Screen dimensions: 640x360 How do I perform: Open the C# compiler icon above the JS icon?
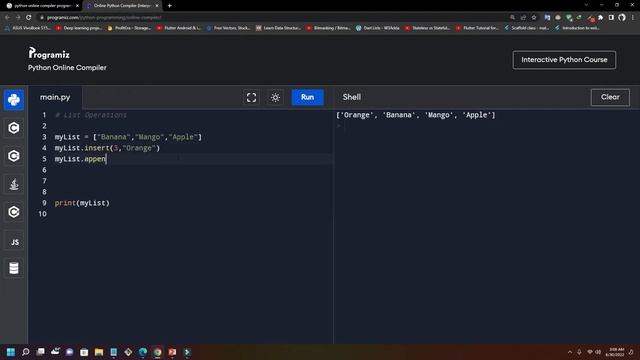pos(14,212)
